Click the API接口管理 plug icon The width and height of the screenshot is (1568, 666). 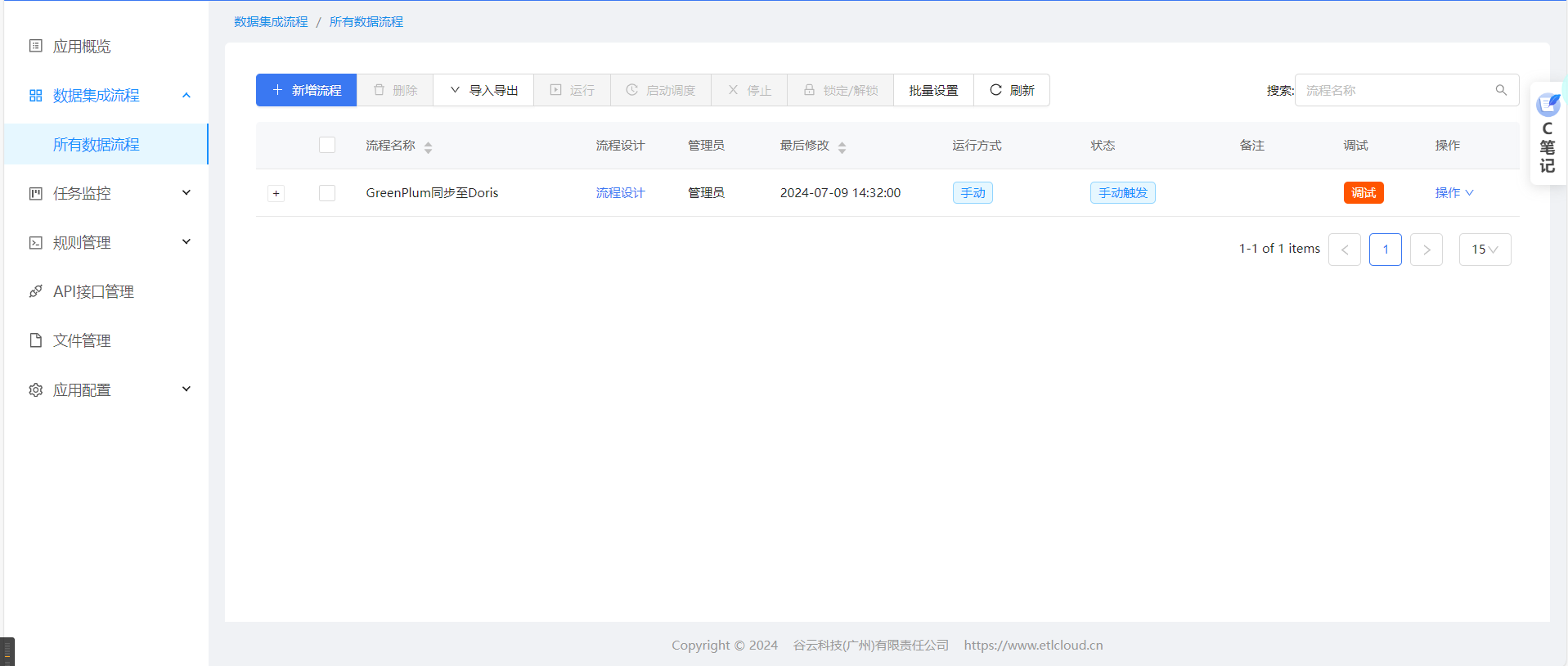tap(36, 291)
